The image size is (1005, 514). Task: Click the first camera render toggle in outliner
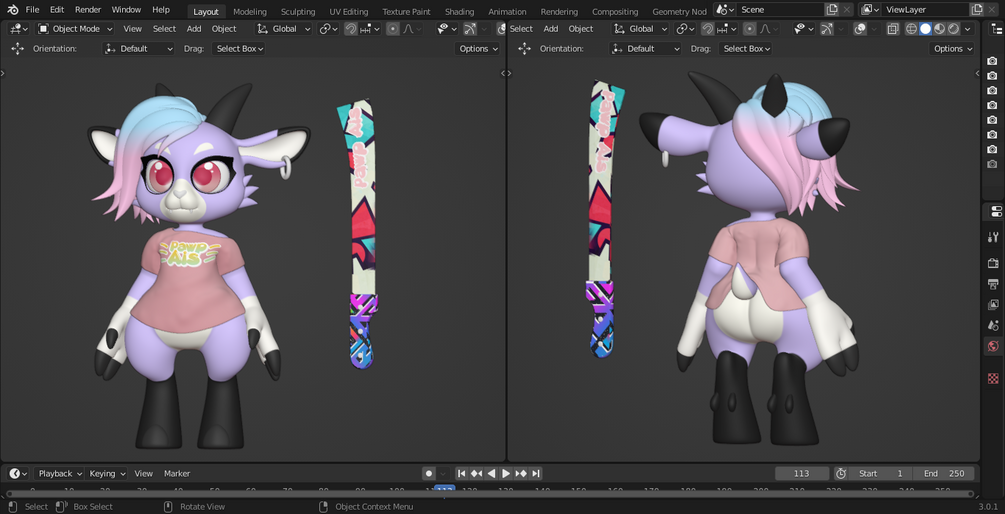point(992,61)
